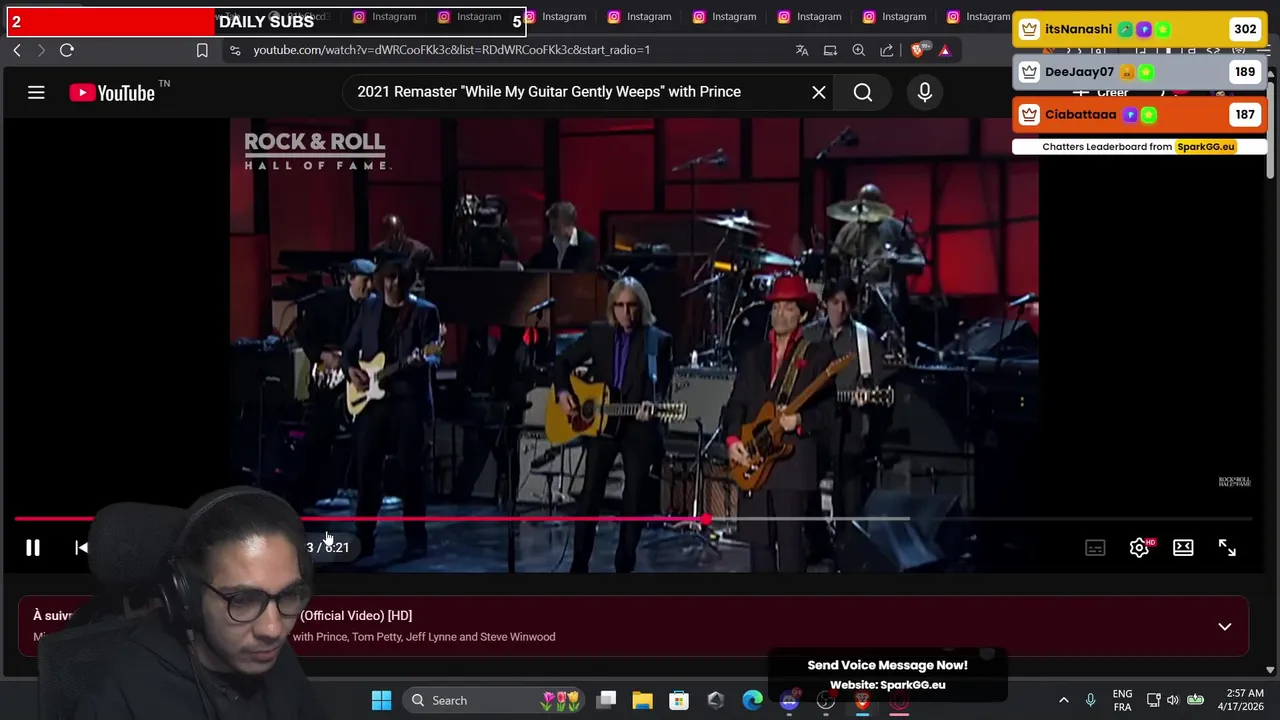Bookmark this page with bookmark icon
The width and height of the screenshot is (1280, 720).
pyautogui.click(x=202, y=50)
